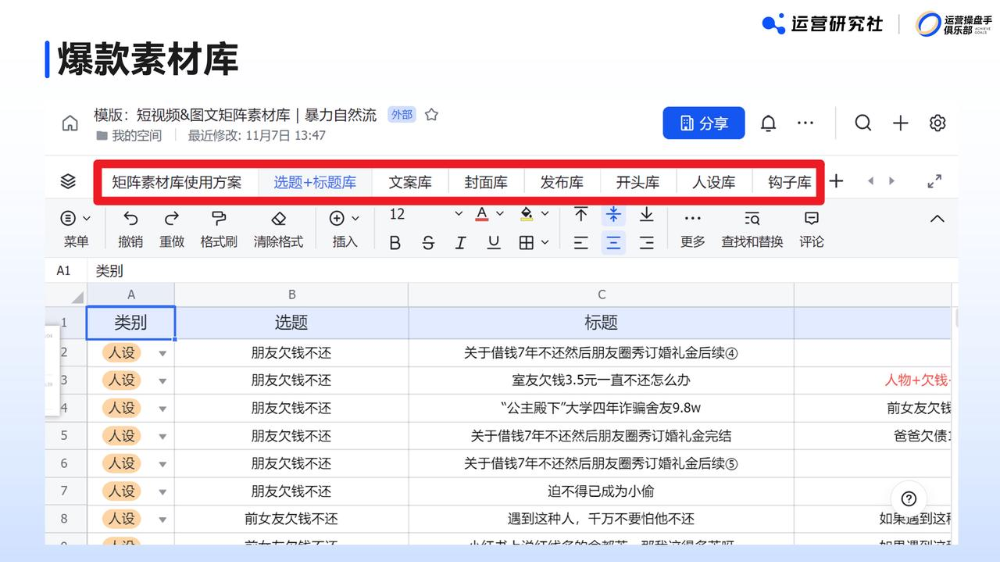Switch to 发布库 tab
The image size is (1000, 562).
coord(562,182)
